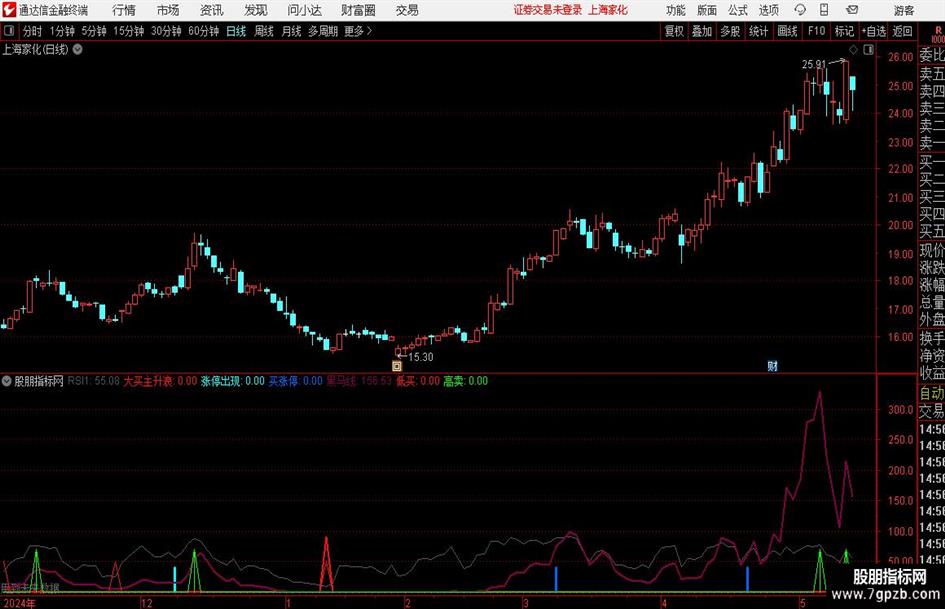Switch to the 周线 weekly tab
Image resolution: width=945 pixels, height=609 pixels.
click(264, 31)
